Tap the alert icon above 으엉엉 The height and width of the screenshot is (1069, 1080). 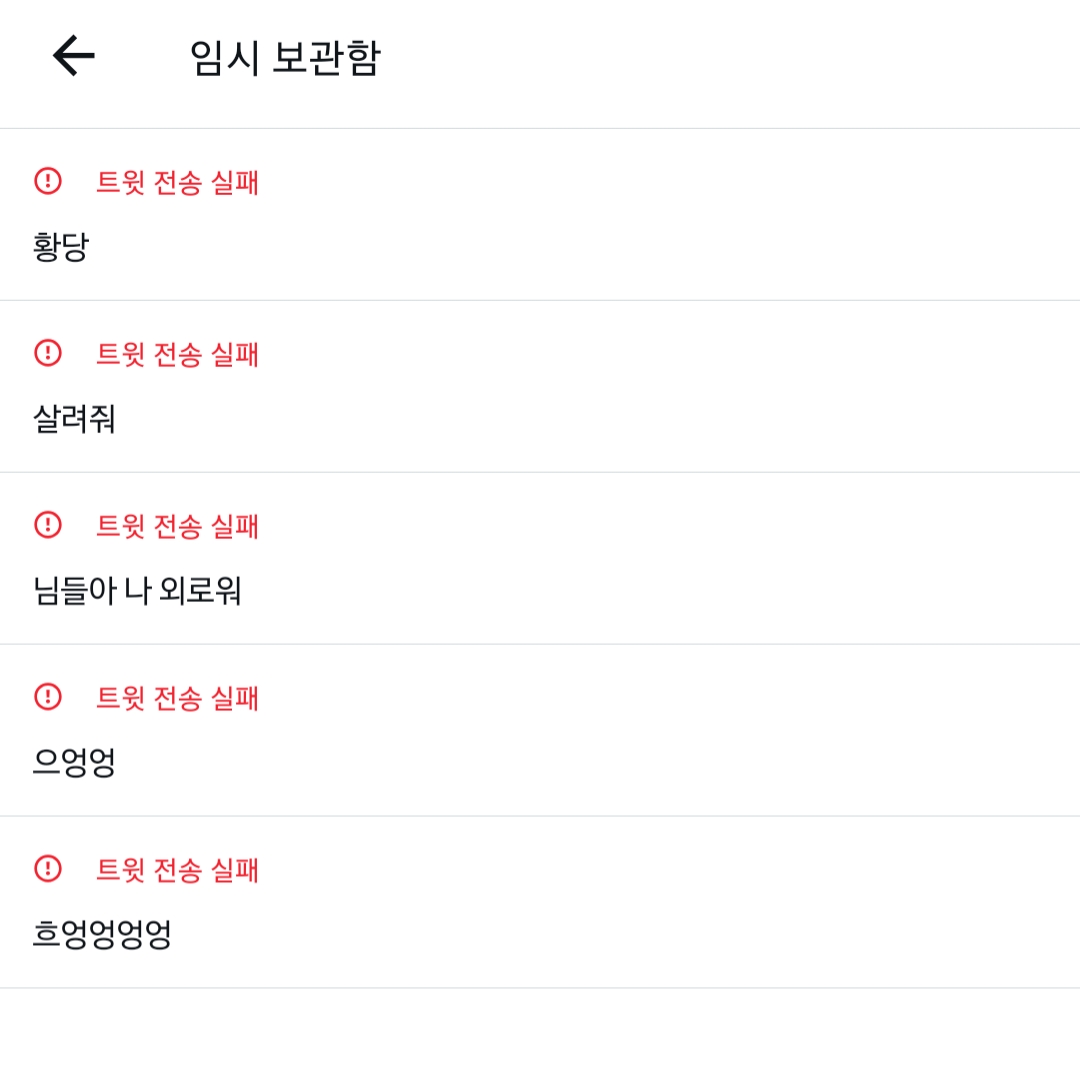pyautogui.click(x=48, y=697)
